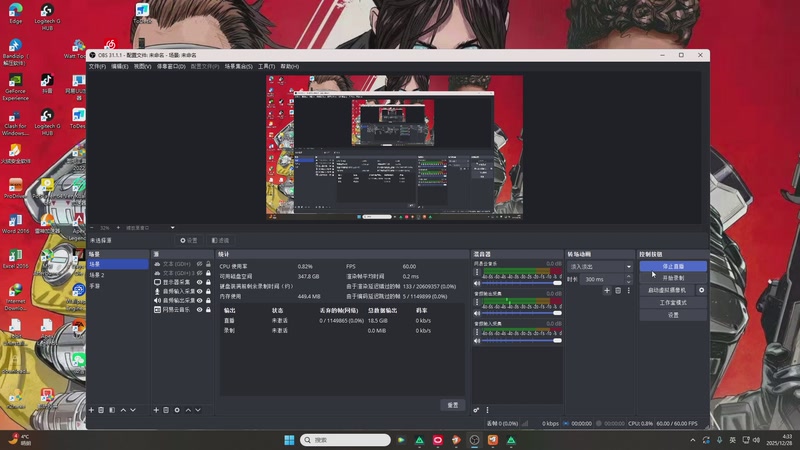Toggle lock on first 文本 (GDI+) source
The image size is (800, 450).
pyautogui.click(x=208, y=264)
